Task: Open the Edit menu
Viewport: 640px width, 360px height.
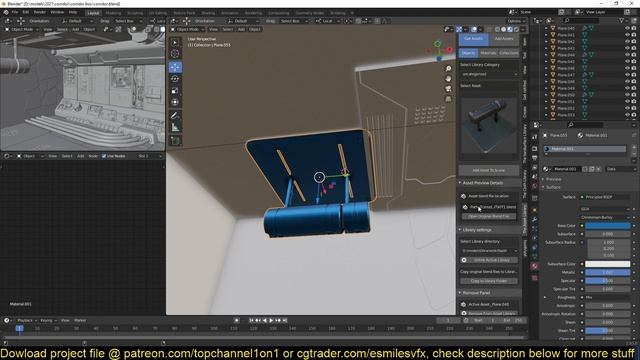Action: click(x=26, y=12)
